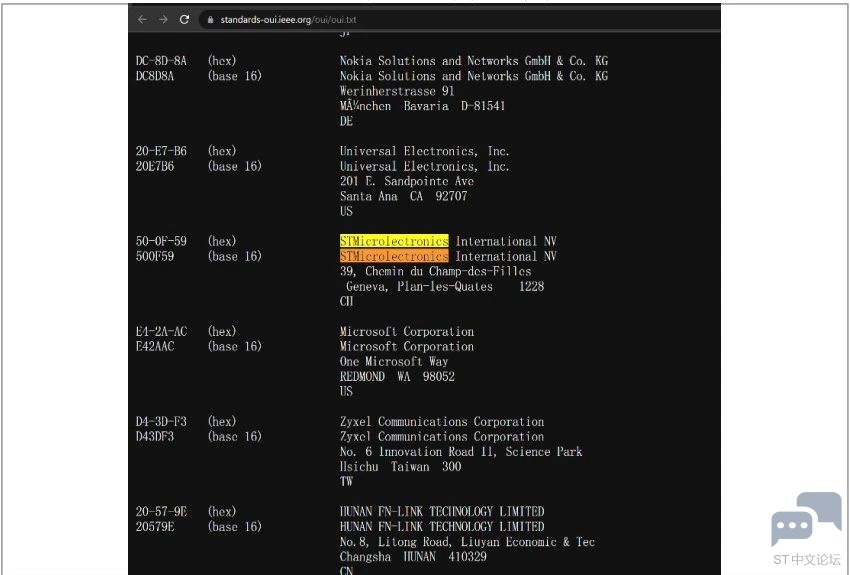The width and height of the screenshot is (850, 575).
Task: Select base 16 code 20E7B6
Action: (155, 166)
